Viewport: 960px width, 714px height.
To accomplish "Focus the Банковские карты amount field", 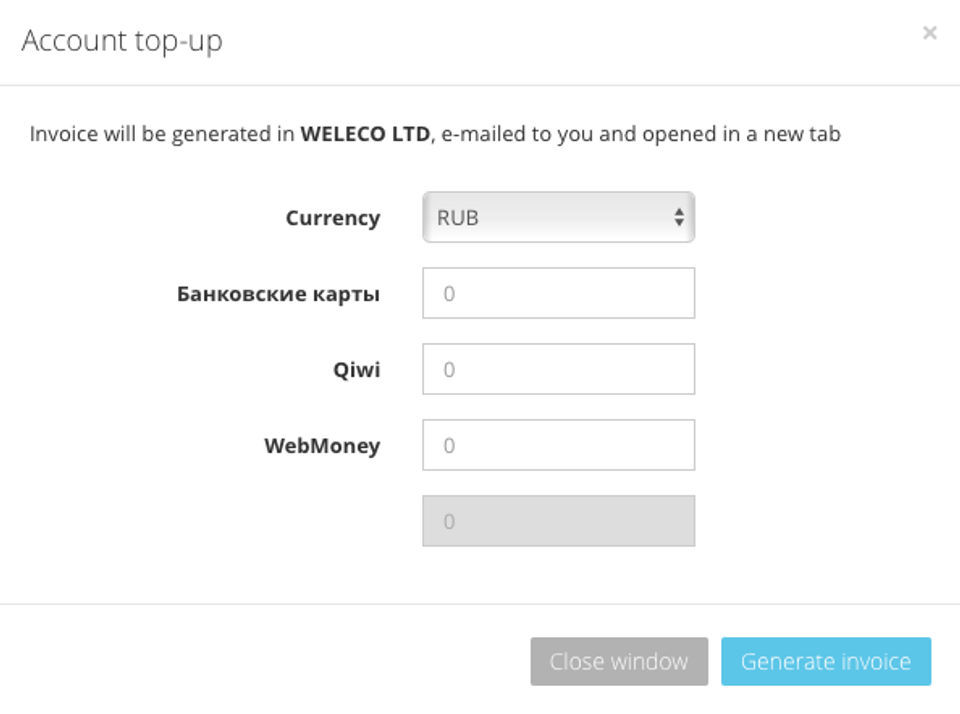I will click(x=558, y=293).
